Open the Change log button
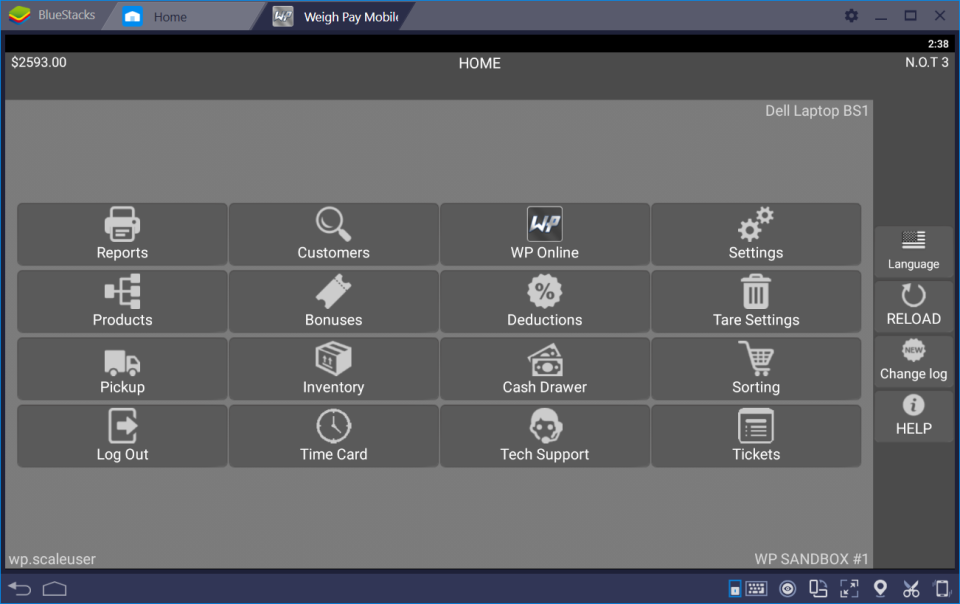This screenshot has width=960, height=604. pyautogui.click(x=913, y=360)
